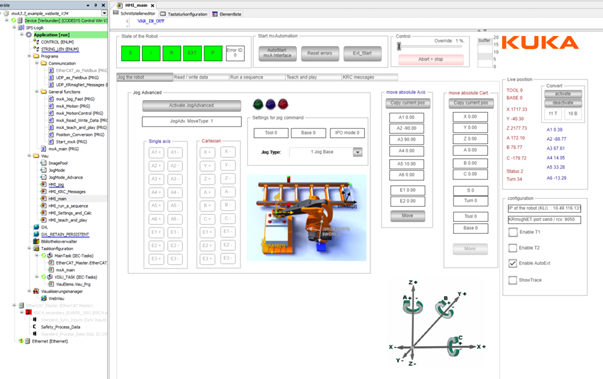Screen dimensions: 603x379
Task: Click the IPO mode 0 field
Action: (347, 133)
